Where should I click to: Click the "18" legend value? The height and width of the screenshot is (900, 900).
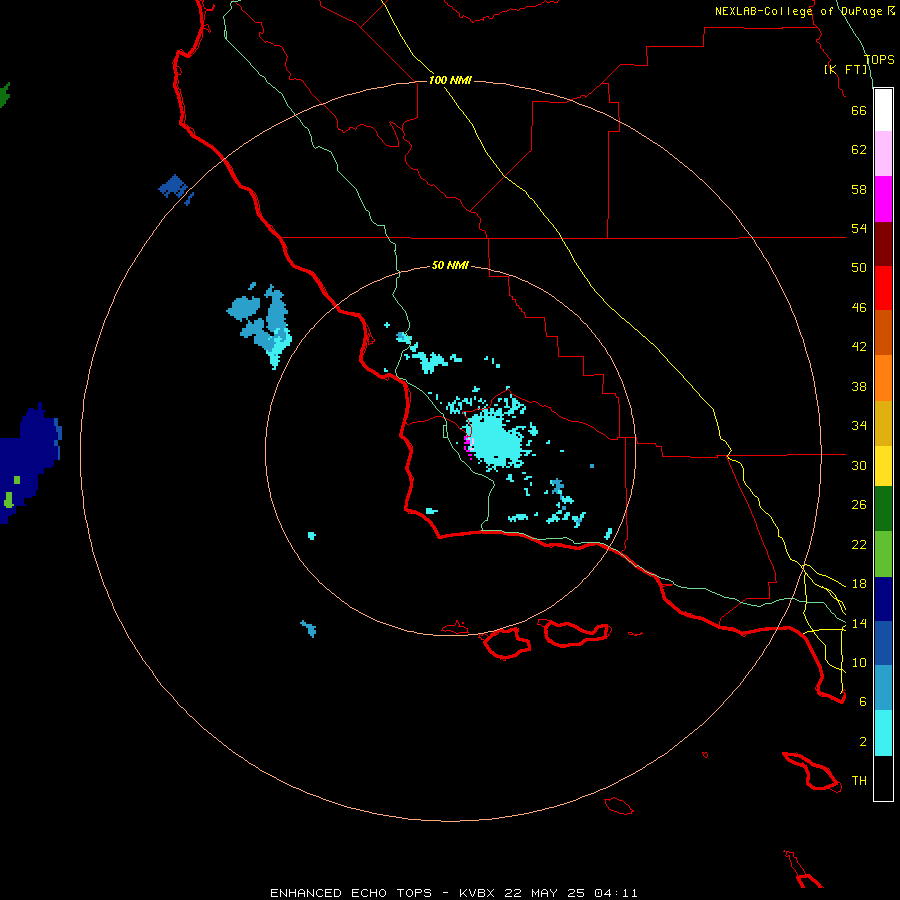click(859, 584)
